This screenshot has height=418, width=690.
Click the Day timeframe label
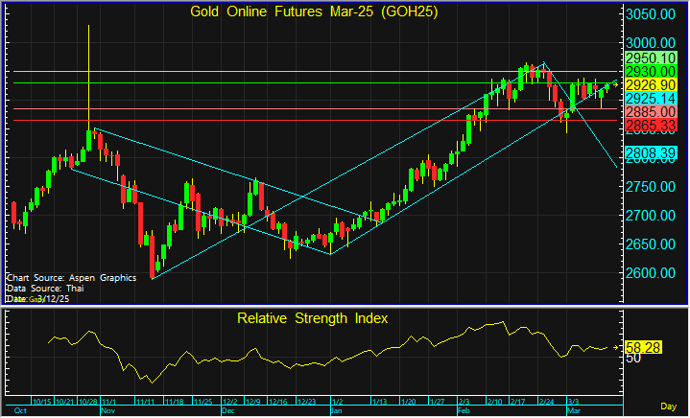tap(668, 407)
